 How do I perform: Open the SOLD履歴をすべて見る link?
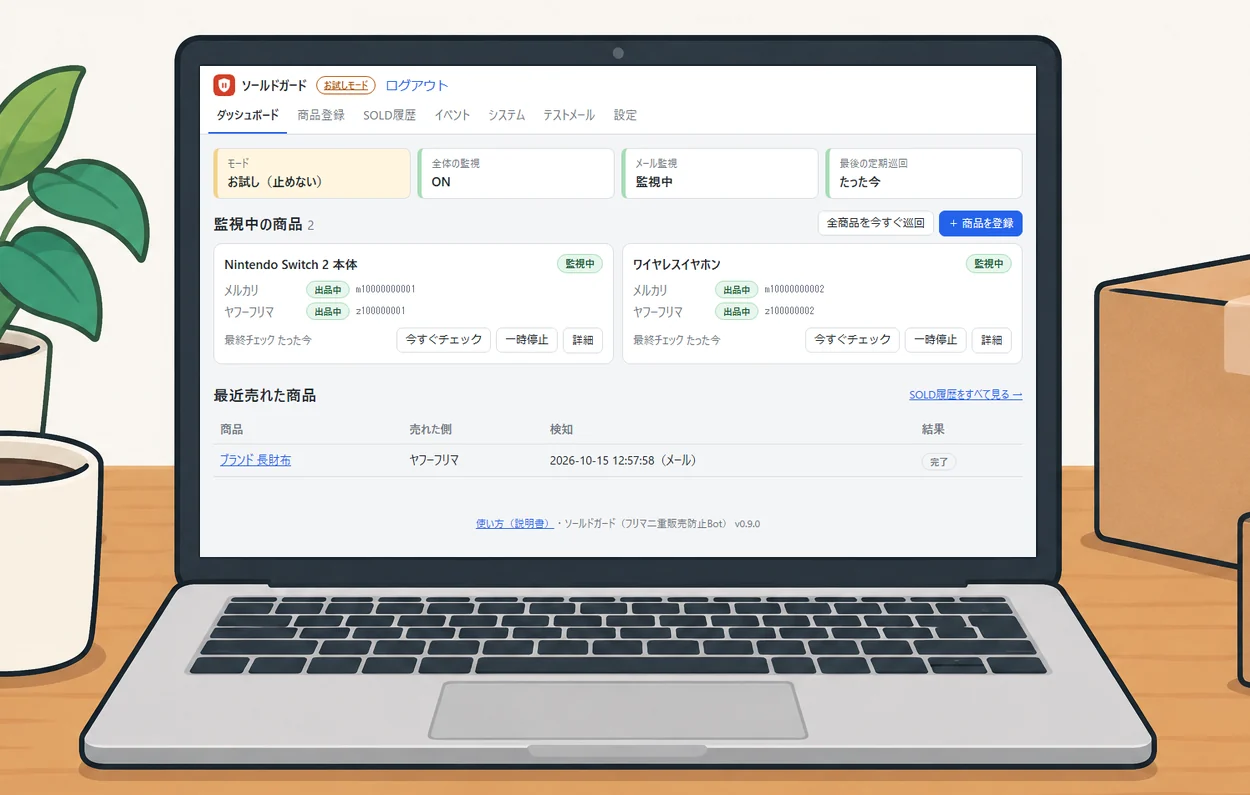[x=966, y=395]
